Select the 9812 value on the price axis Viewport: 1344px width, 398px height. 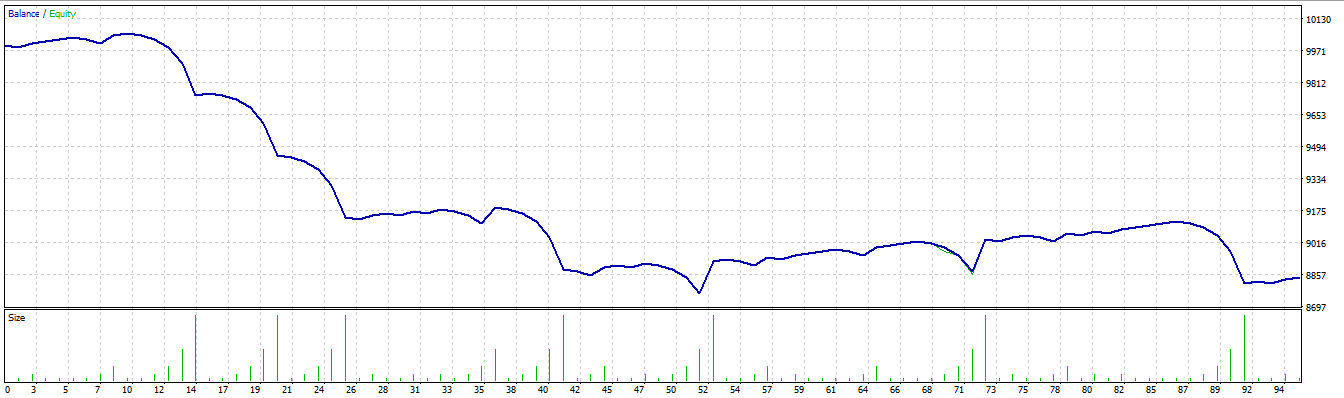pos(1315,84)
